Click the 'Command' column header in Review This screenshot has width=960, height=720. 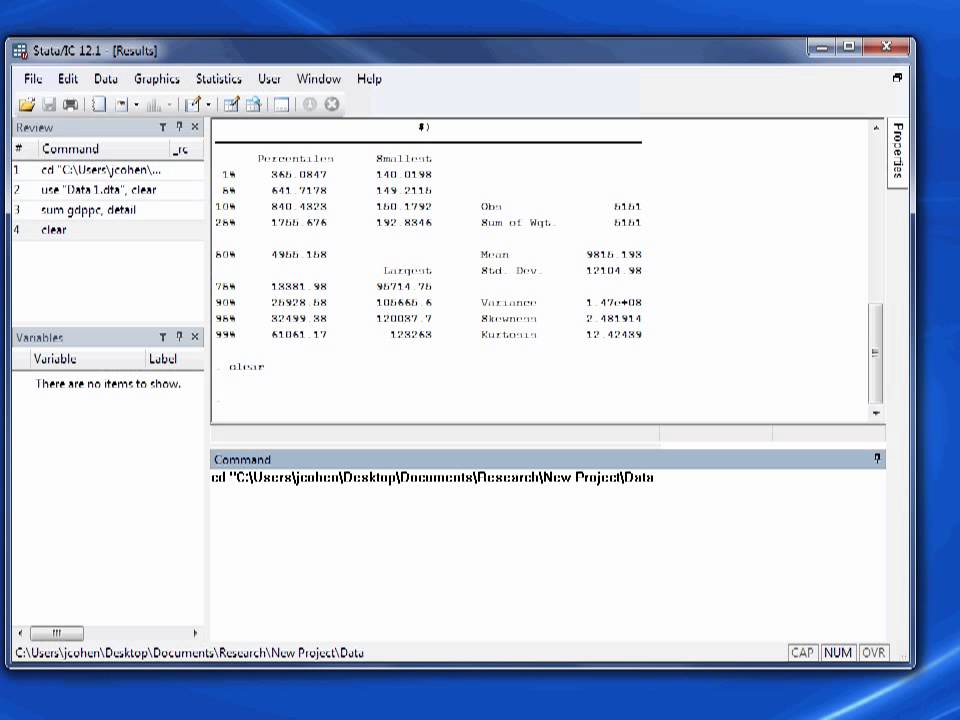click(103, 149)
